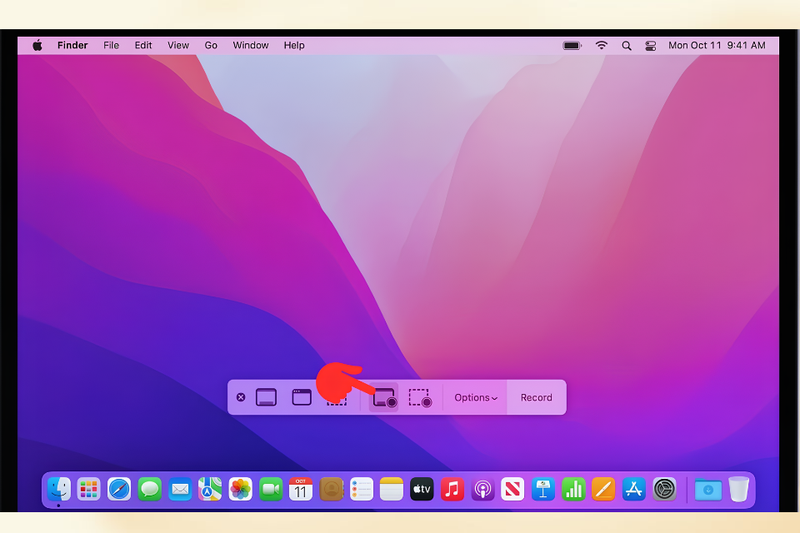800x533 pixels.
Task: Show Wi-Fi status menu
Action: pos(602,45)
